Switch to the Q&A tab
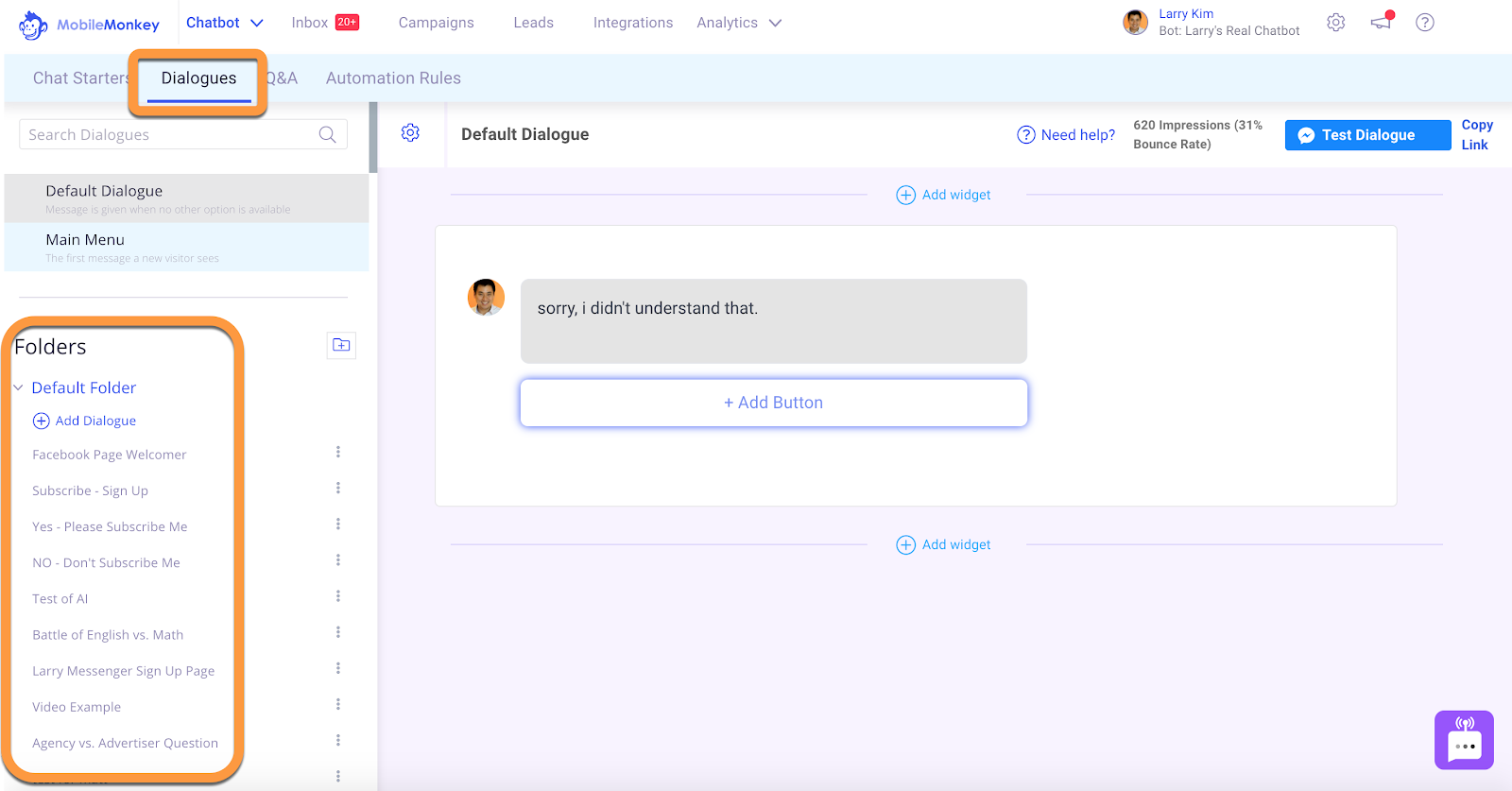The height and width of the screenshot is (791, 1512). point(282,78)
